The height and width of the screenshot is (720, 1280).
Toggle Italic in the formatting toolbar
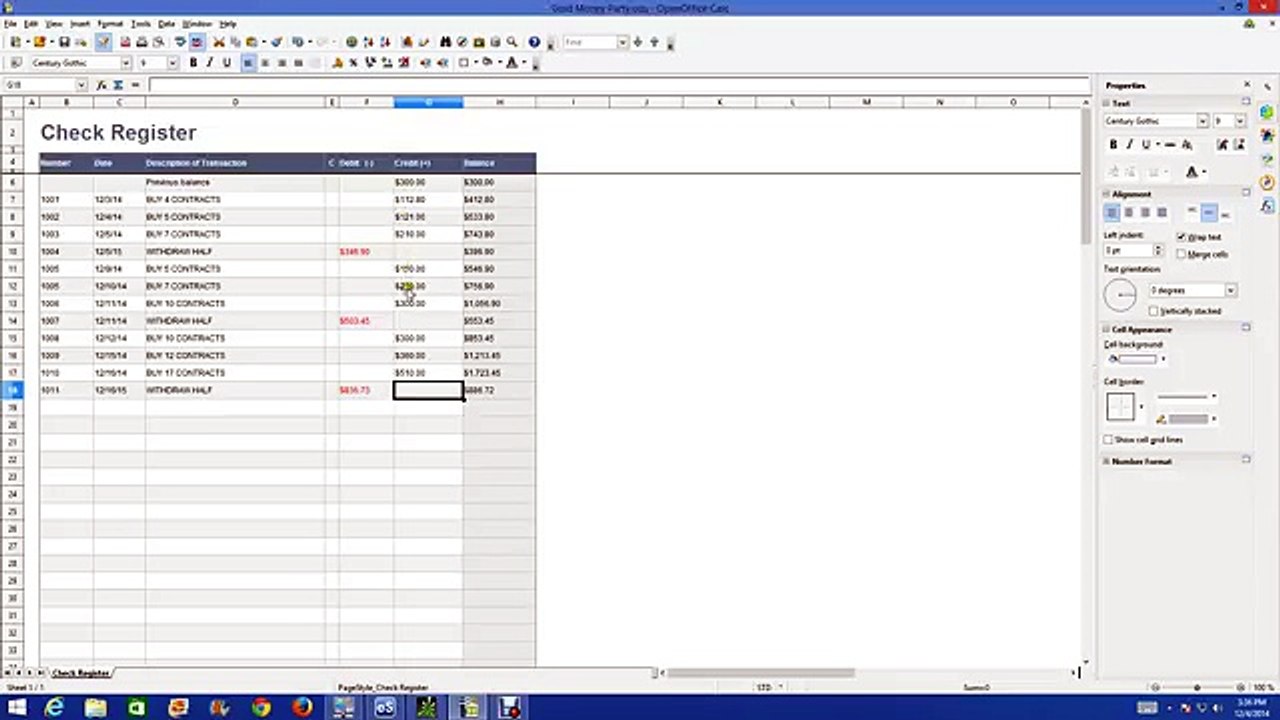[x=209, y=63]
